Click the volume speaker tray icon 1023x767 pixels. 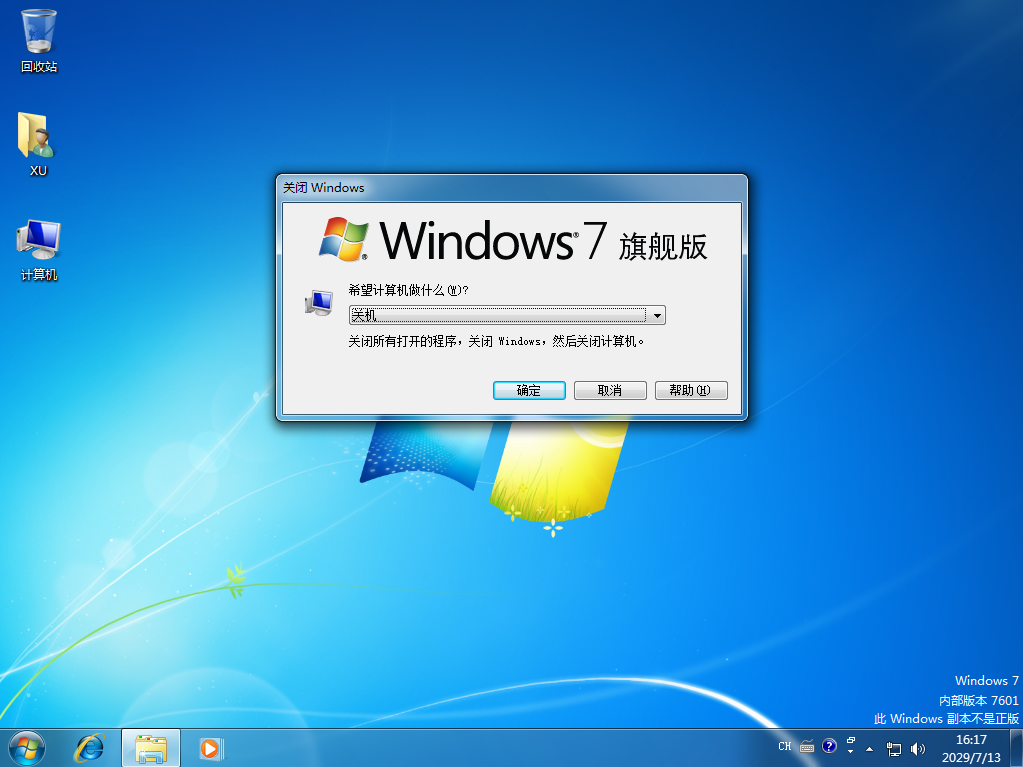coord(918,748)
